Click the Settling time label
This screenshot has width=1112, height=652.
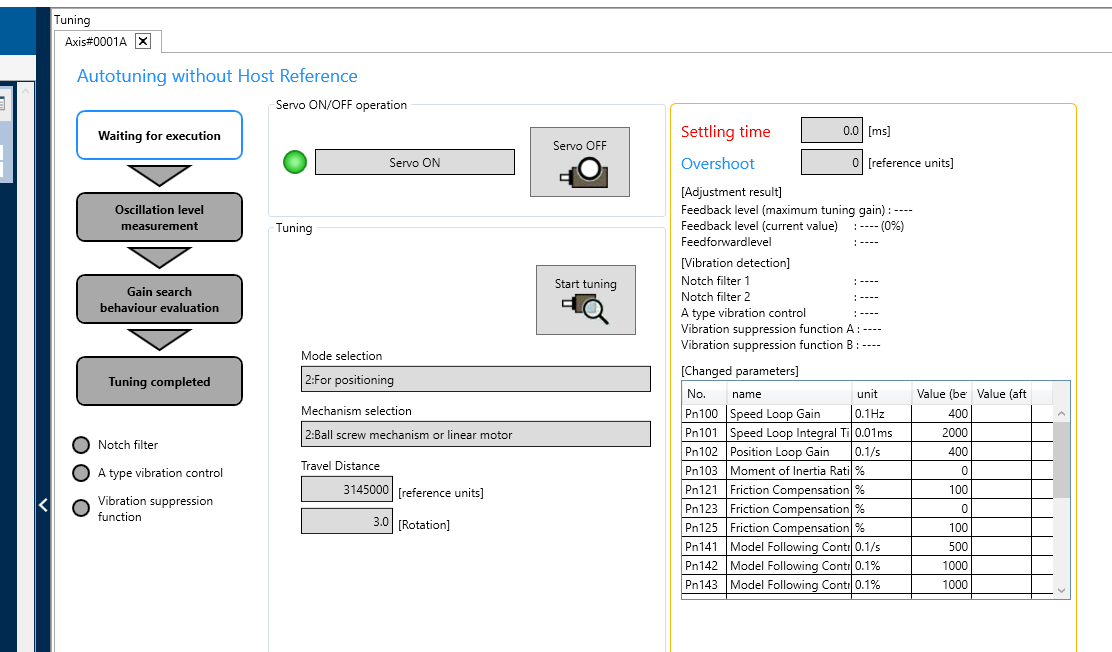[x=725, y=131]
